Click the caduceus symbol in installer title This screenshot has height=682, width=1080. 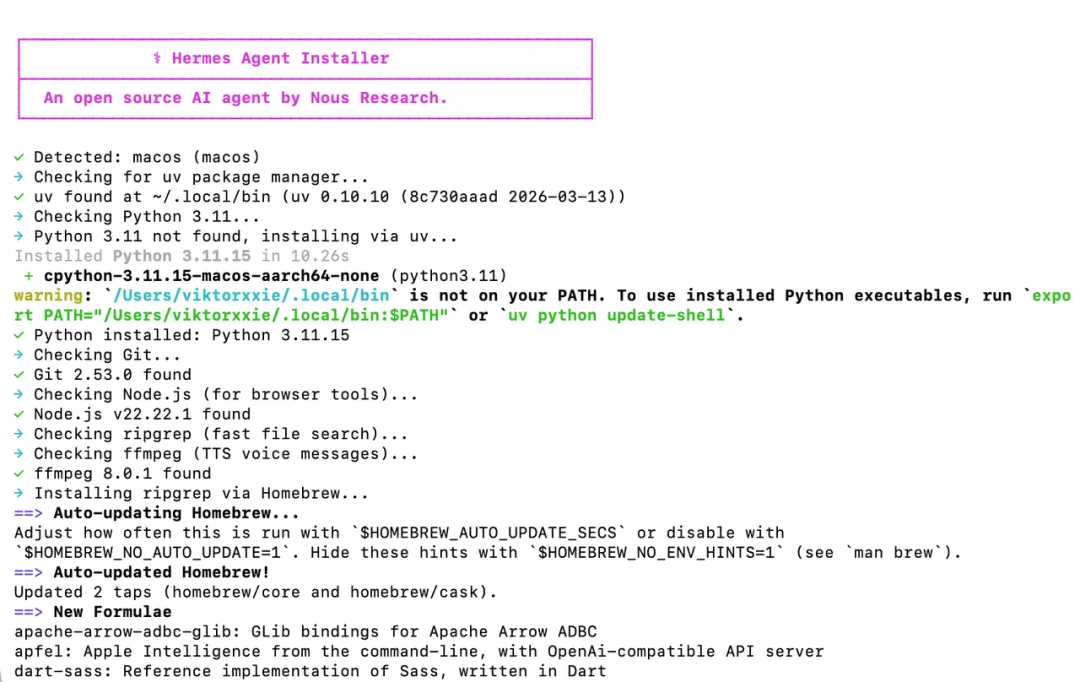click(x=157, y=58)
